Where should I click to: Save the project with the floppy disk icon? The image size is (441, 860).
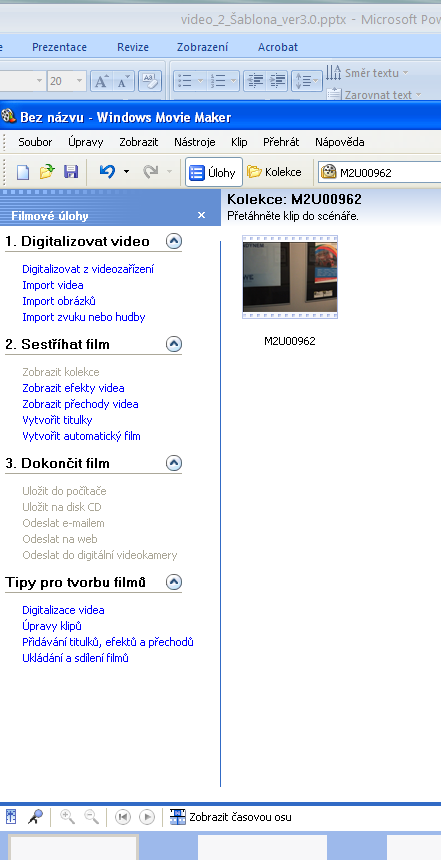(71, 172)
